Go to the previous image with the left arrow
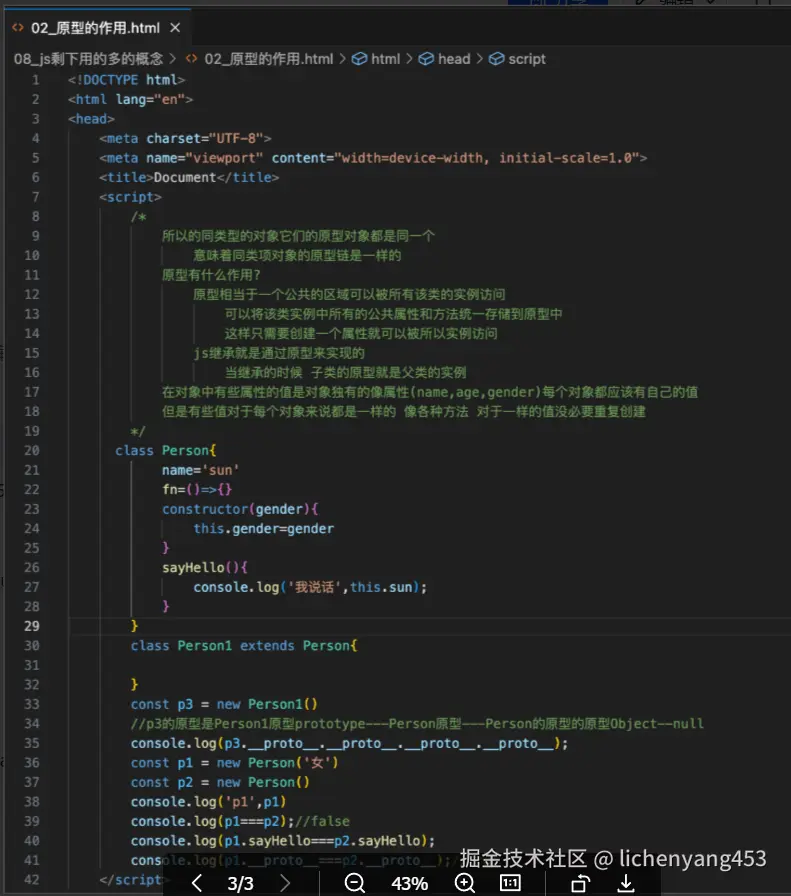The image size is (791, 896). tap(197, 883)
